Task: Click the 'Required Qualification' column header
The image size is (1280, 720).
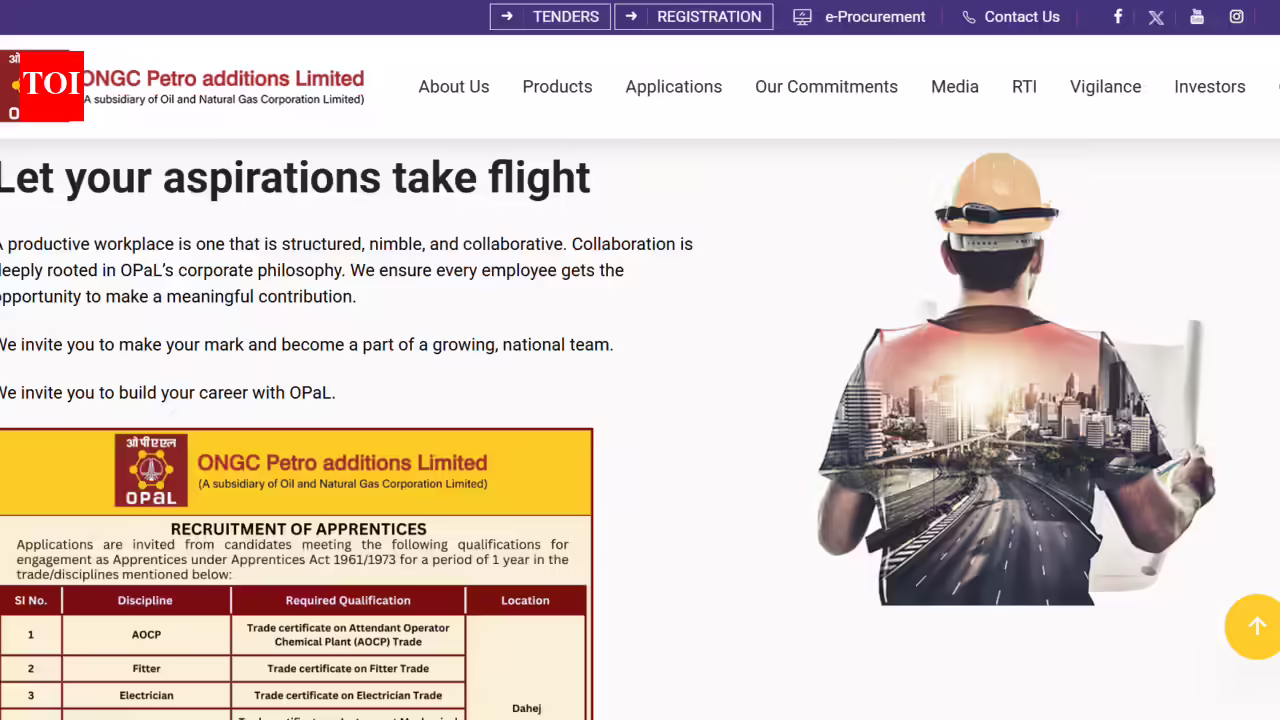Action: pos(348,600)
